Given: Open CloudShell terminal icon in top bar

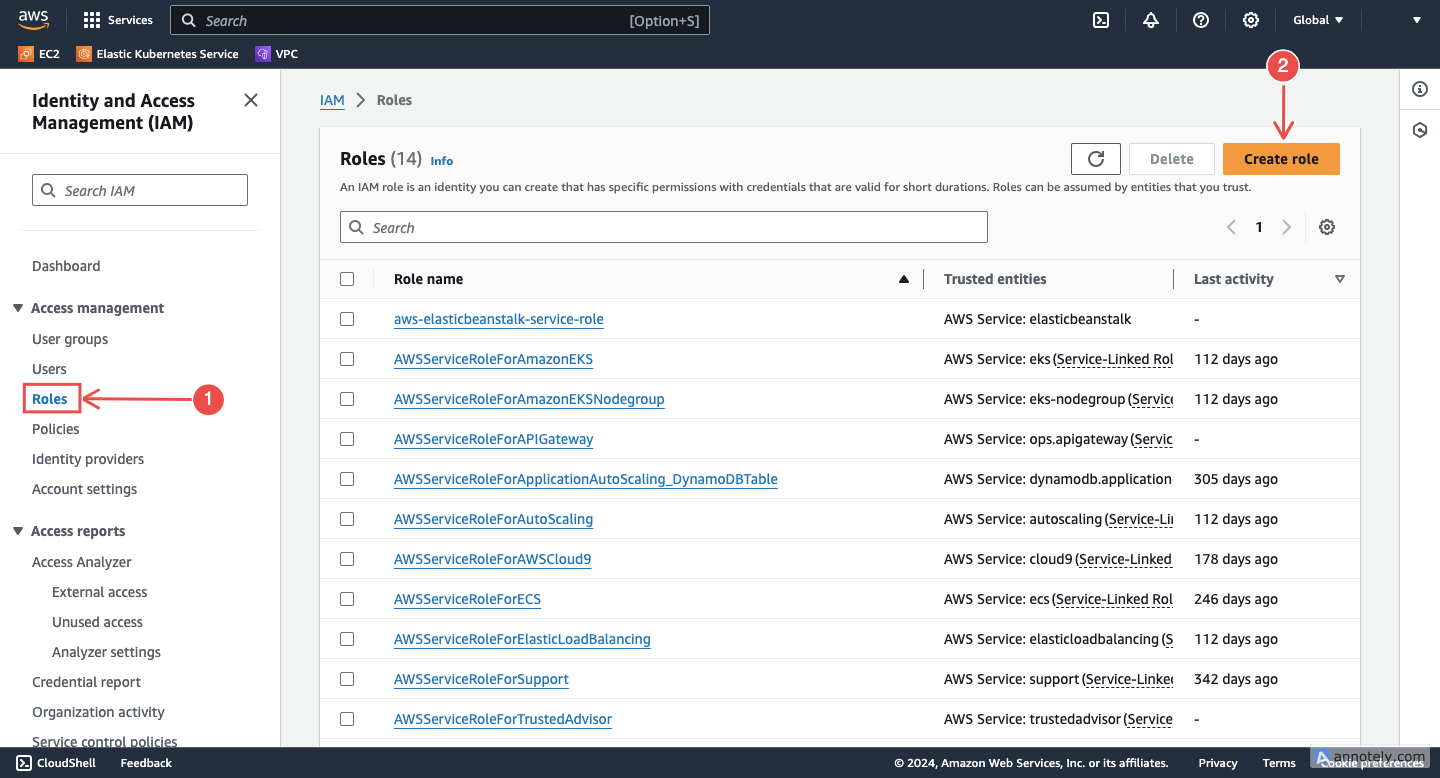Looking at the screenshot, I should pyautogui.click(x=1101, y=20).
